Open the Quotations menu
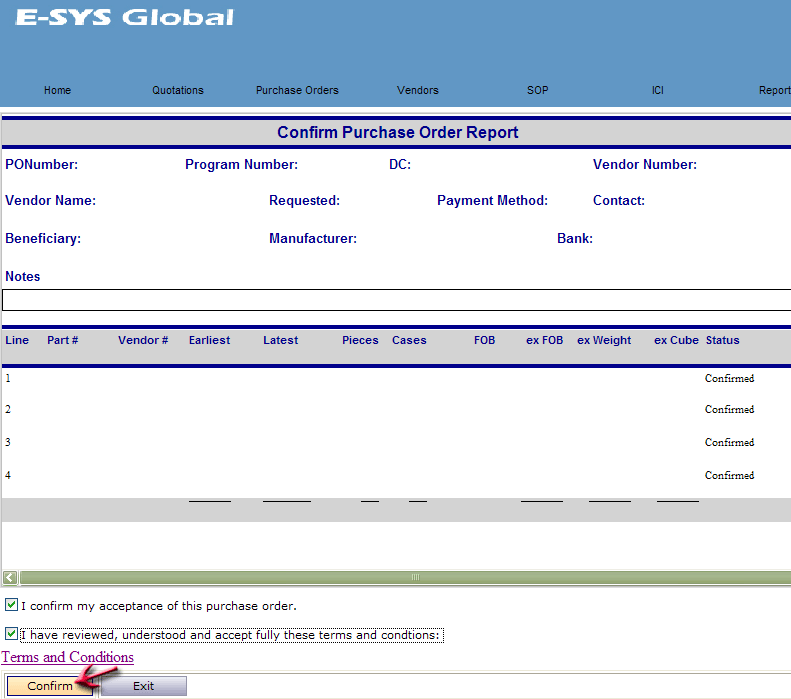The width and height of the screenshot is (791, 699). [x=178, y=90]
